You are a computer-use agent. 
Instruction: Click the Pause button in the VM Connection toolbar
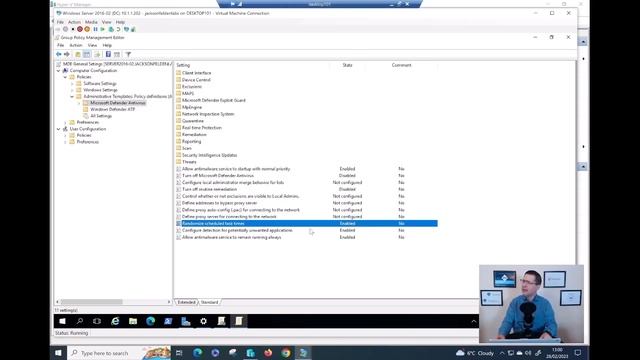(95, 29)
